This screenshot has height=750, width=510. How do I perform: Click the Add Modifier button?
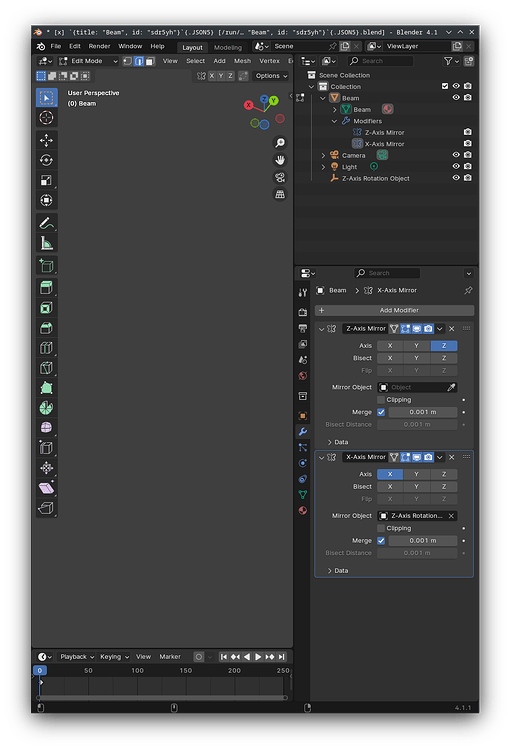pos(394,310)
